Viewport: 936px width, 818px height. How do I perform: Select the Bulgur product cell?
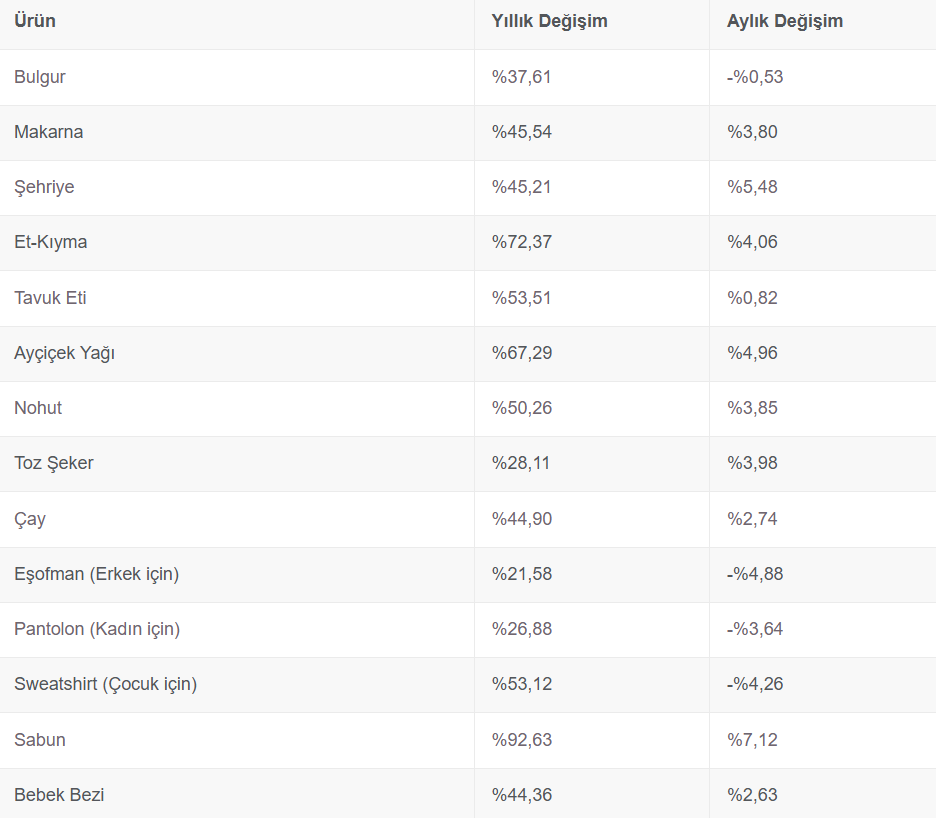pyautogui.click(x=40, y=77)
